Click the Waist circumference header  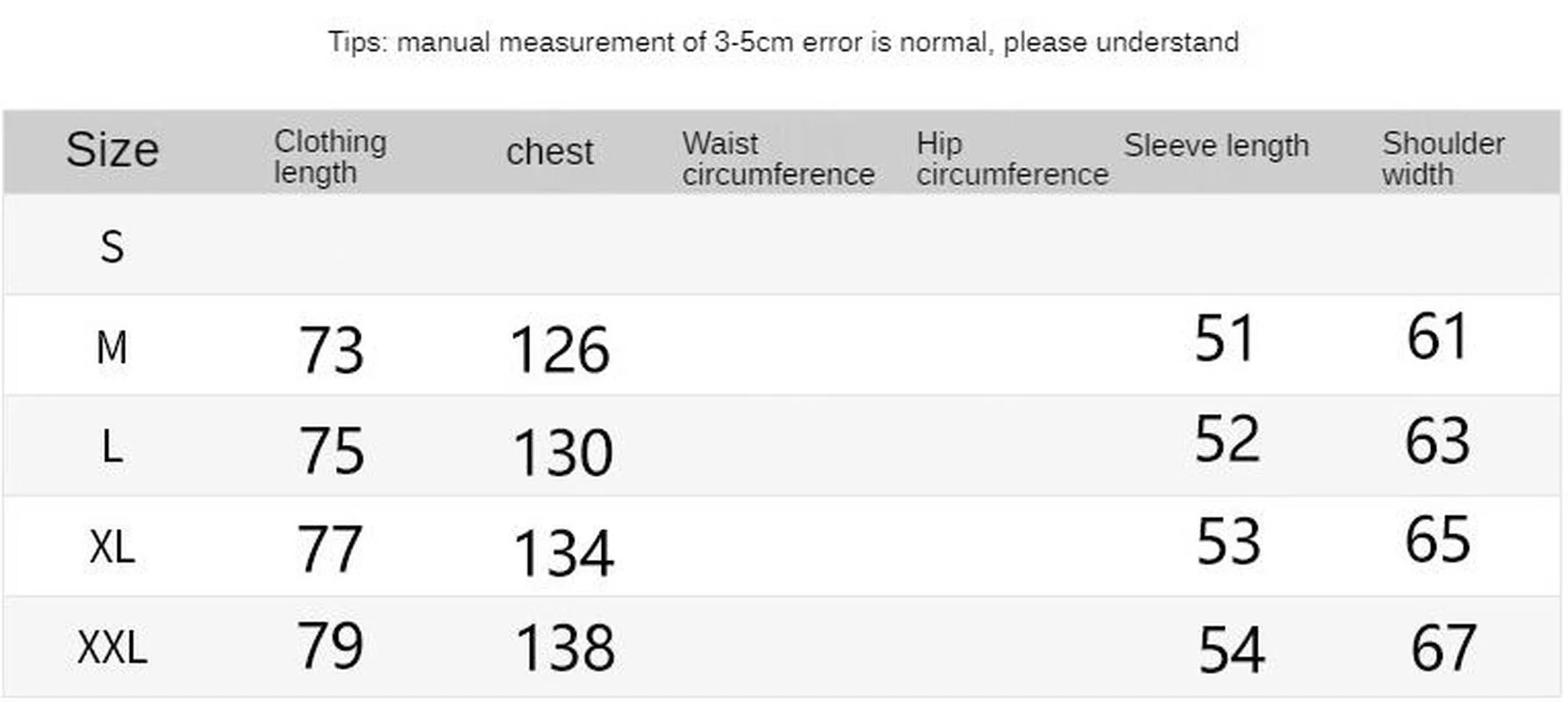pos(777,159)
